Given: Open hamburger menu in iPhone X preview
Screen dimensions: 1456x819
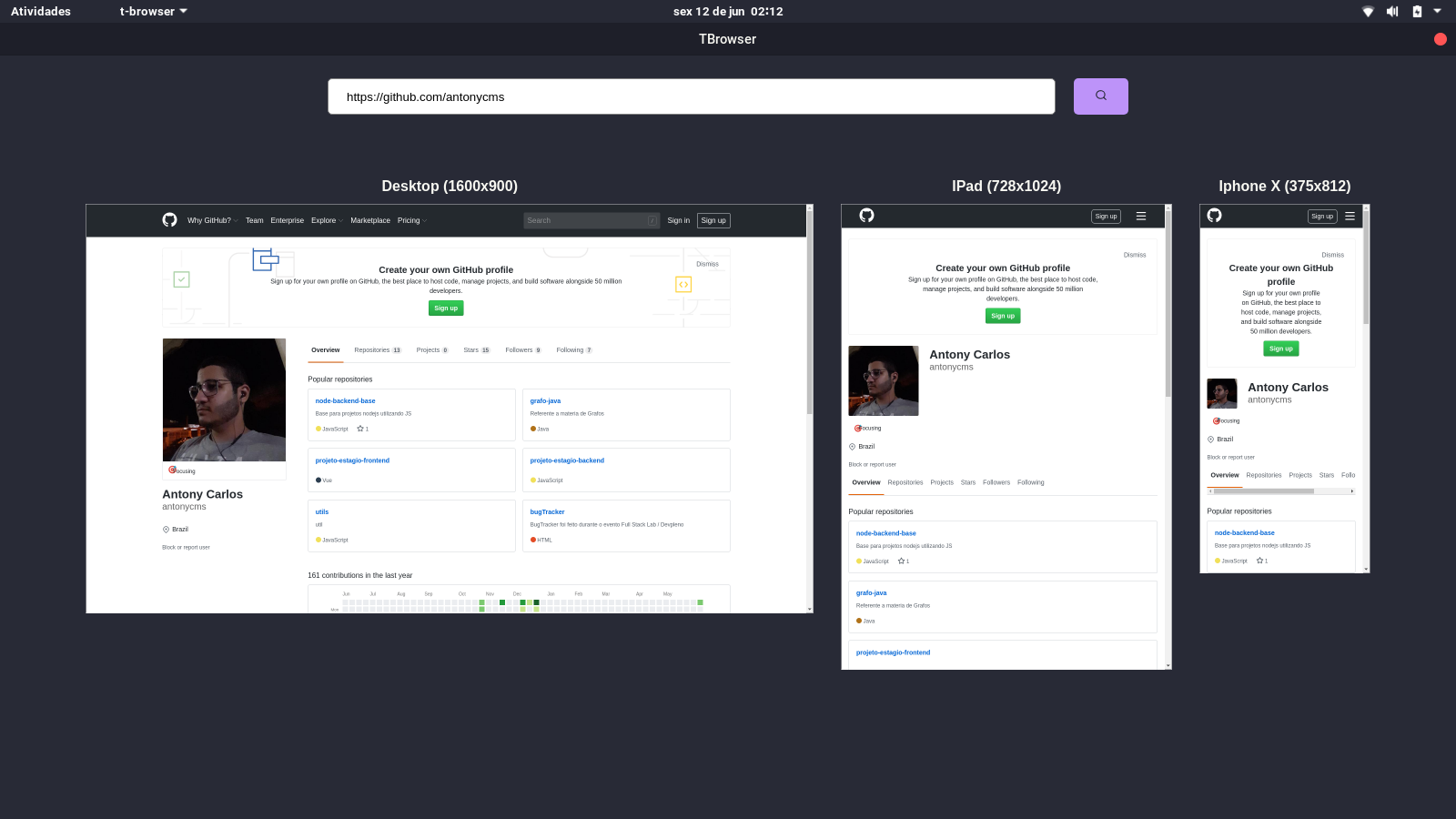Looking at the screenshot, I should point(1350,217).
